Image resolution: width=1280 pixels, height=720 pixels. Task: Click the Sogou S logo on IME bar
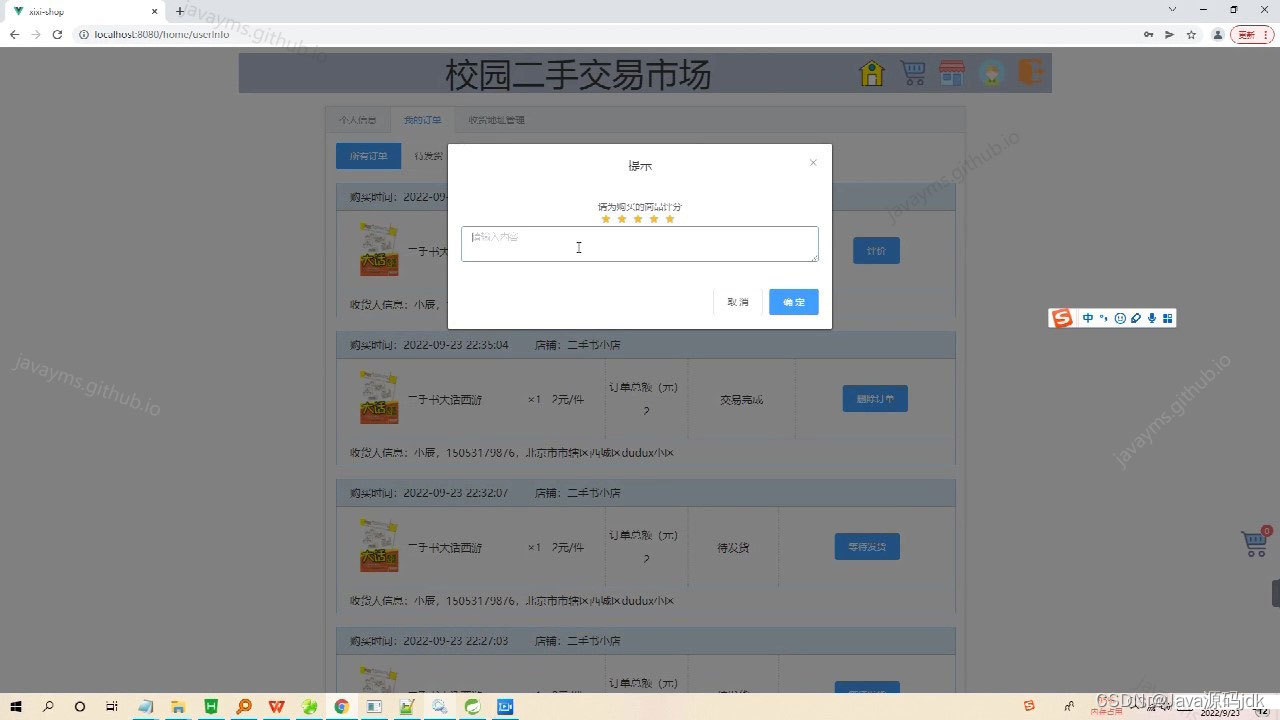coord(1062,318)
